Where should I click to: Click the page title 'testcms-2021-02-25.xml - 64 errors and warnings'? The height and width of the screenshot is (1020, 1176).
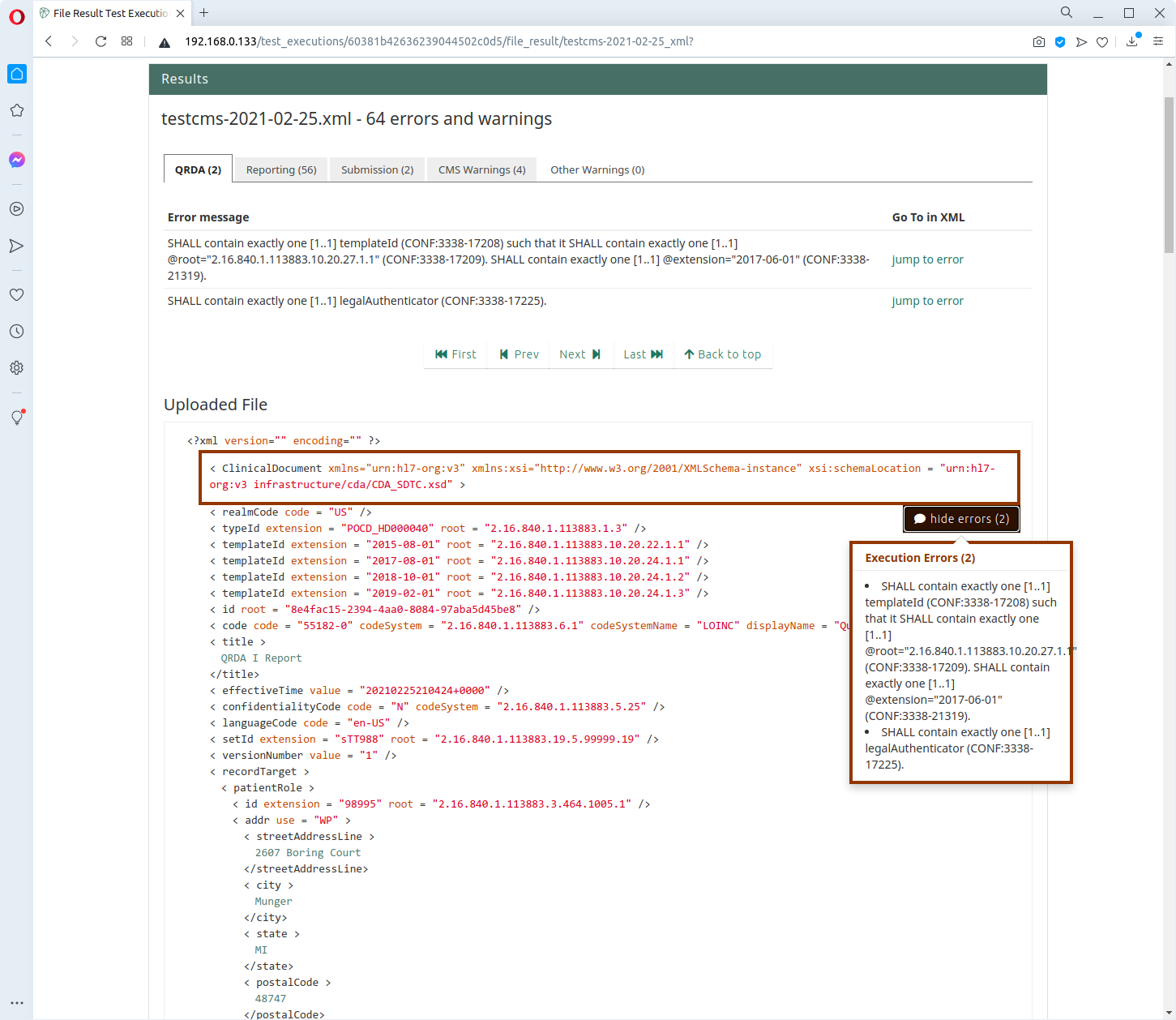point(357,118)
